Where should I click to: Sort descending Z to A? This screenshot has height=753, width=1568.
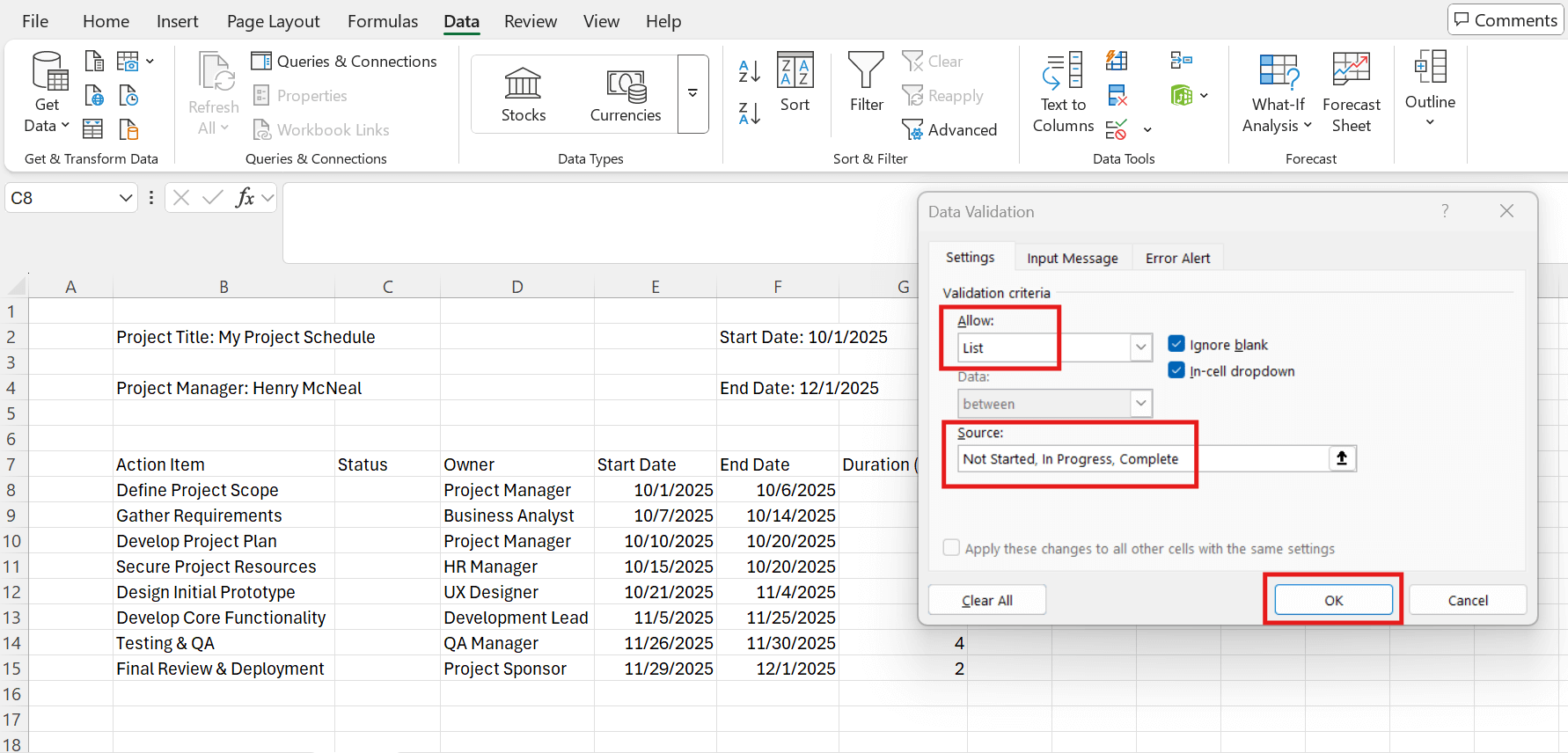pos(750,113)
